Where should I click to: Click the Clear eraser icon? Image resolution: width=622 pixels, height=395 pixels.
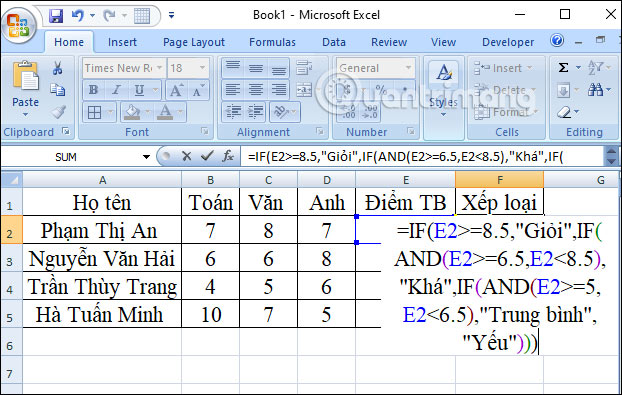coord(564,112)
